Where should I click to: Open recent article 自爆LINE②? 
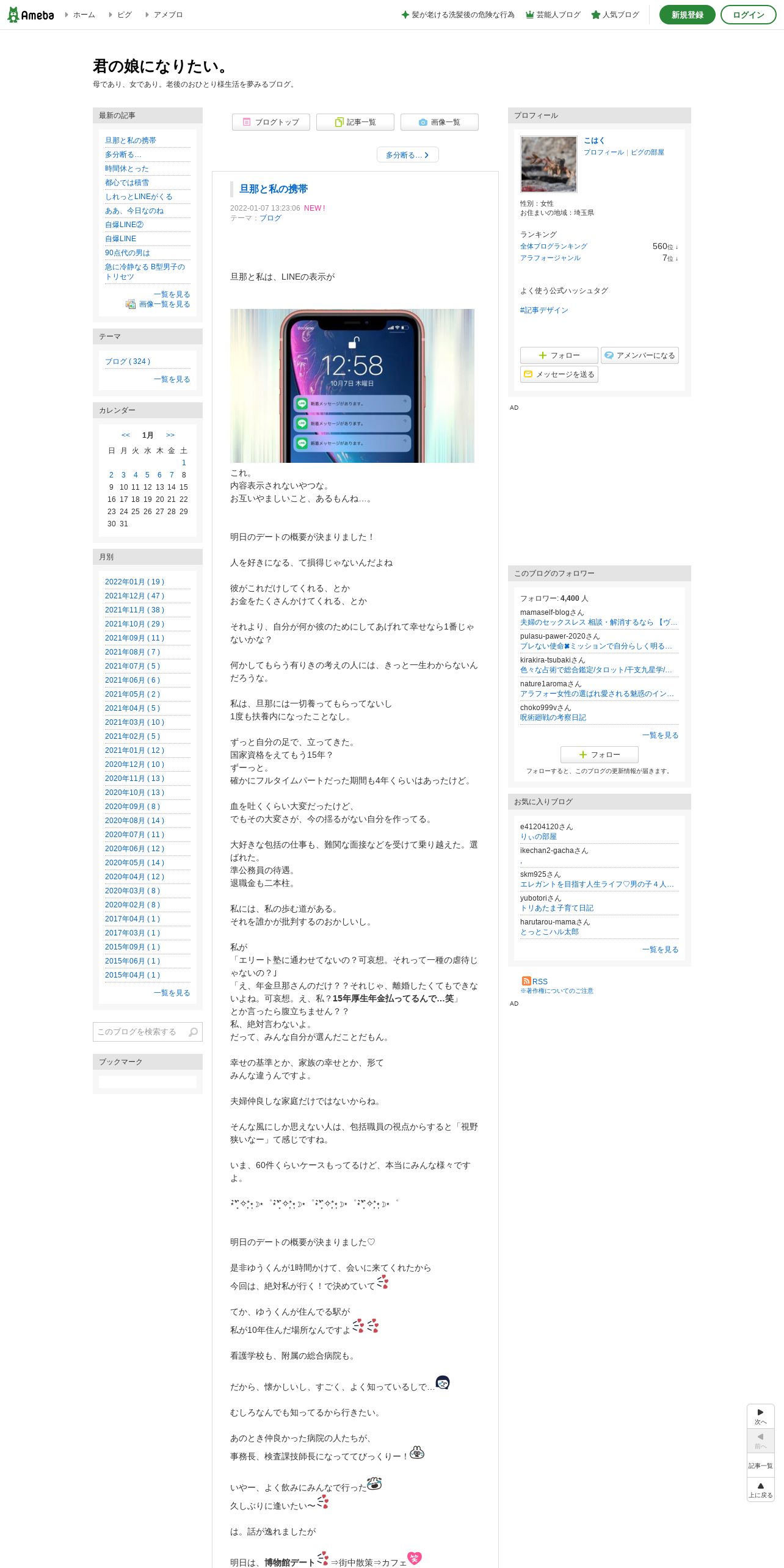tap(125, 225)
